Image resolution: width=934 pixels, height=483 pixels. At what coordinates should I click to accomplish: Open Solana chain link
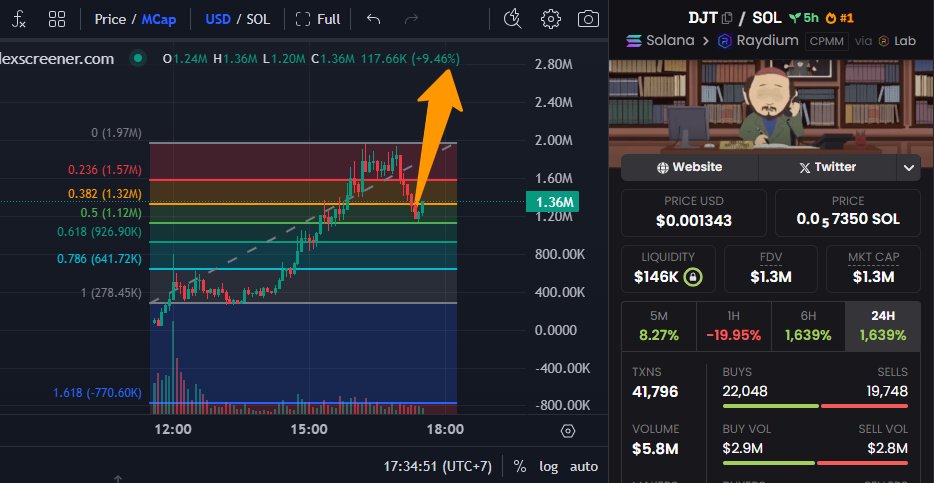click(x=660, y=40)
